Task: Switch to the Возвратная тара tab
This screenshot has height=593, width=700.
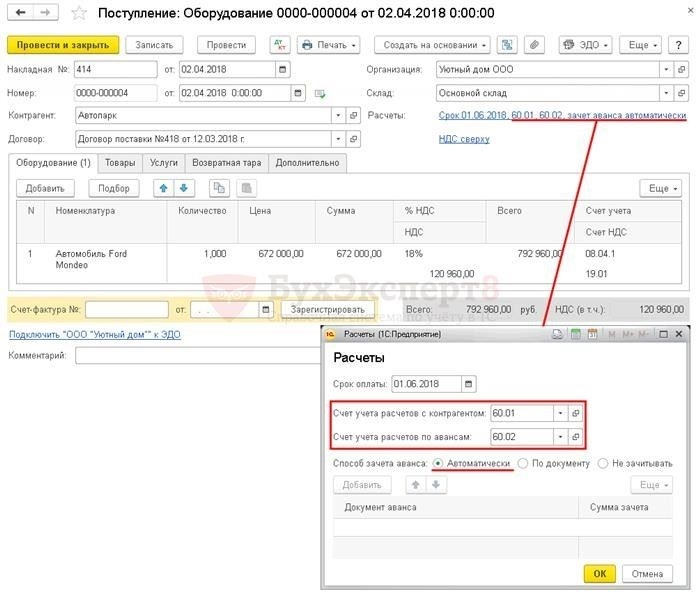Action: (226, 163)
